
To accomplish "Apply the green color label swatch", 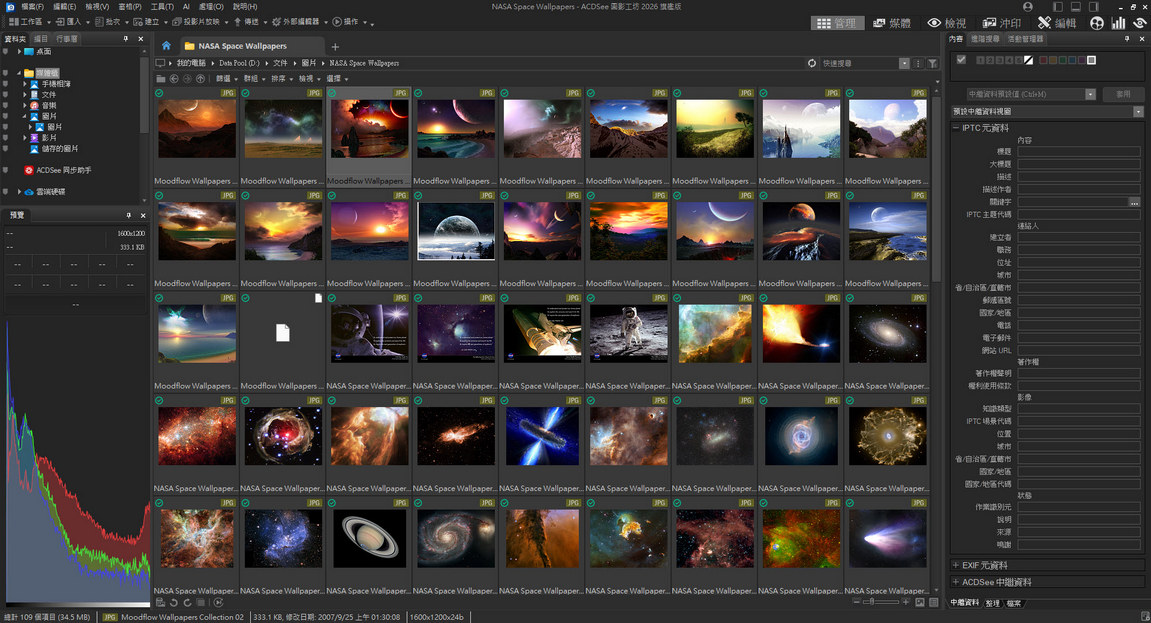I will click(1062, 61).
